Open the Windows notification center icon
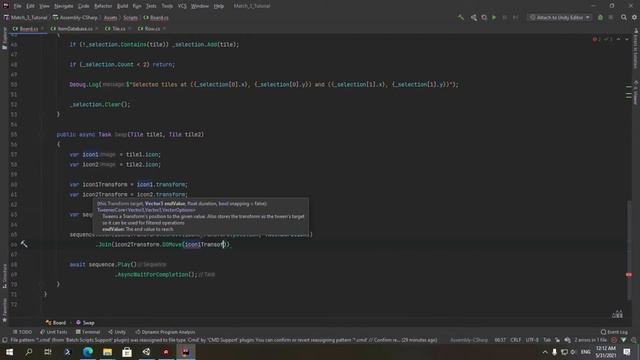This screenshot has width=640, height=360. 627,352
